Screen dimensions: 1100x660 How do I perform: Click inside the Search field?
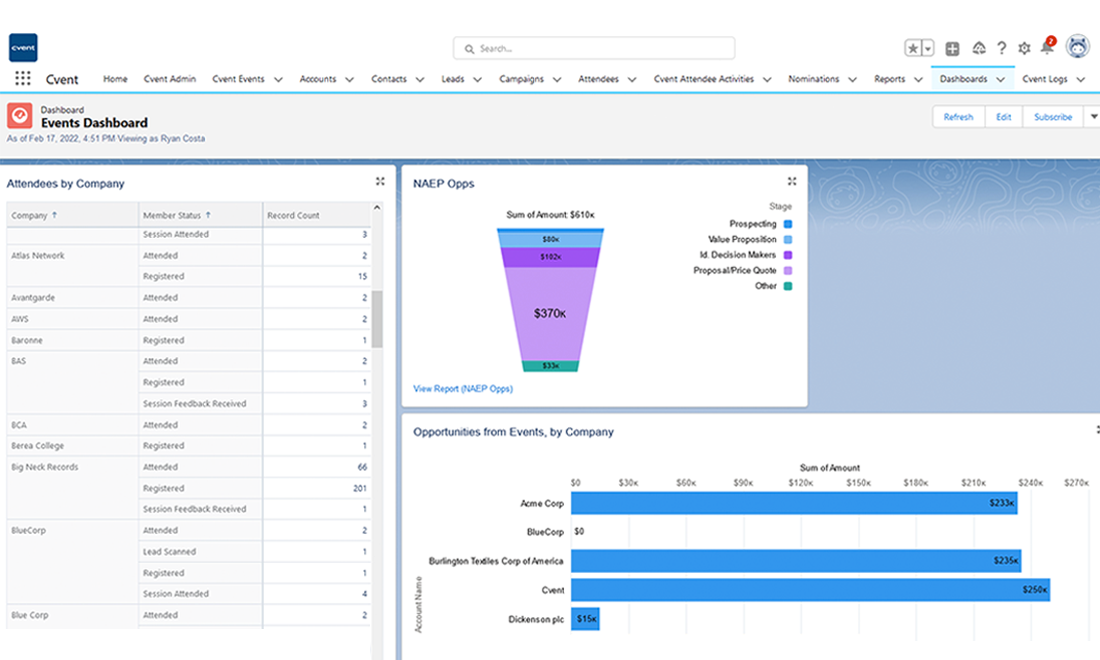pos(594,48)
